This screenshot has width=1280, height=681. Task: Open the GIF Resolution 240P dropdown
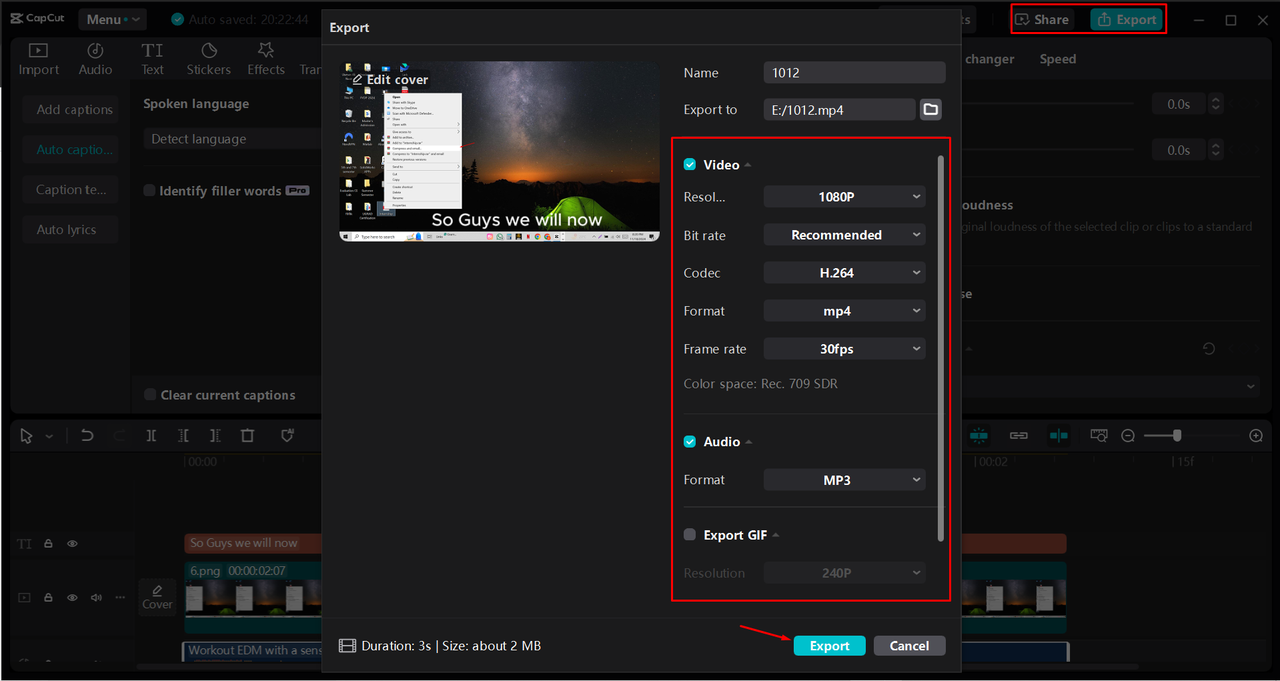845,573
